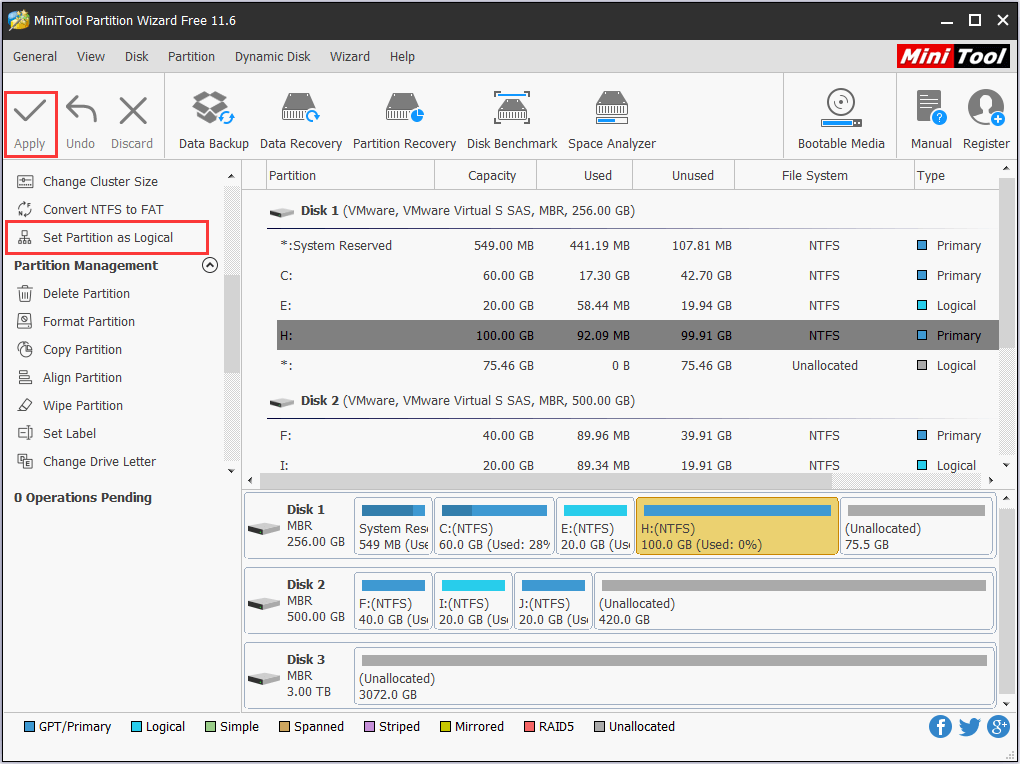Open the Disk menu
Screen dimensions: 1020x764
(137, 57)
